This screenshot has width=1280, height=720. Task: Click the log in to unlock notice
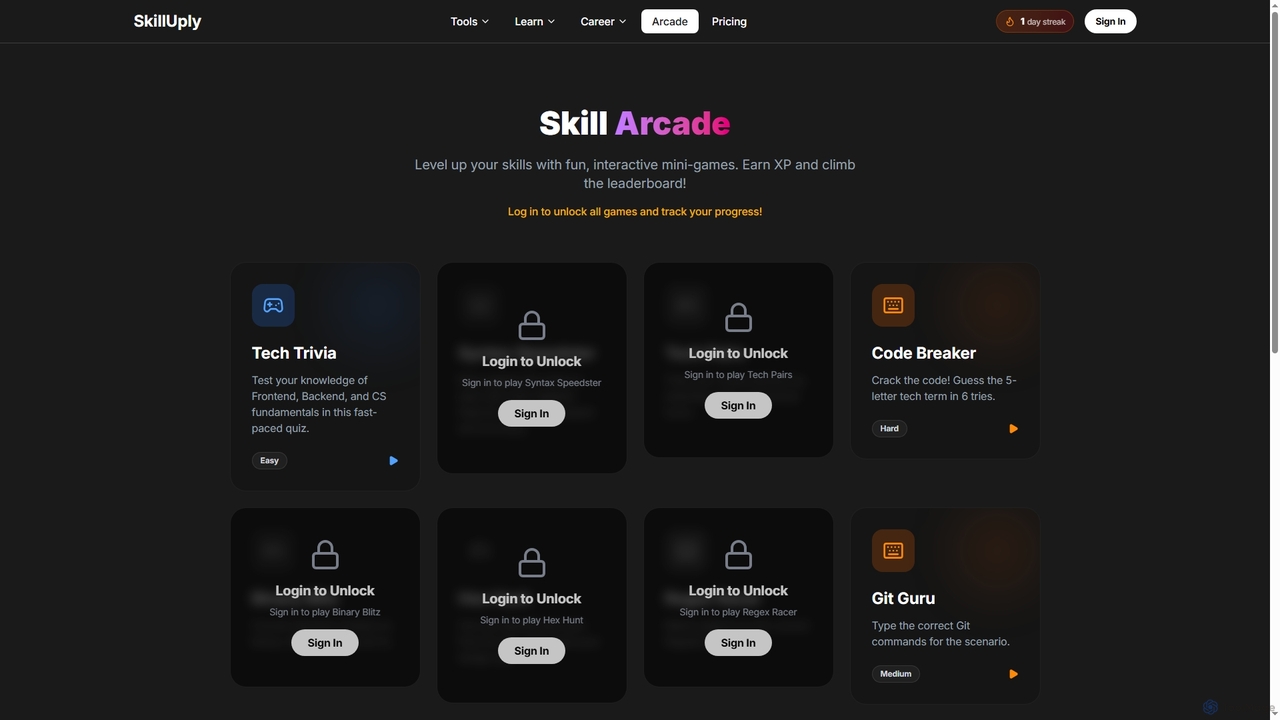click(x=635, y=212)
